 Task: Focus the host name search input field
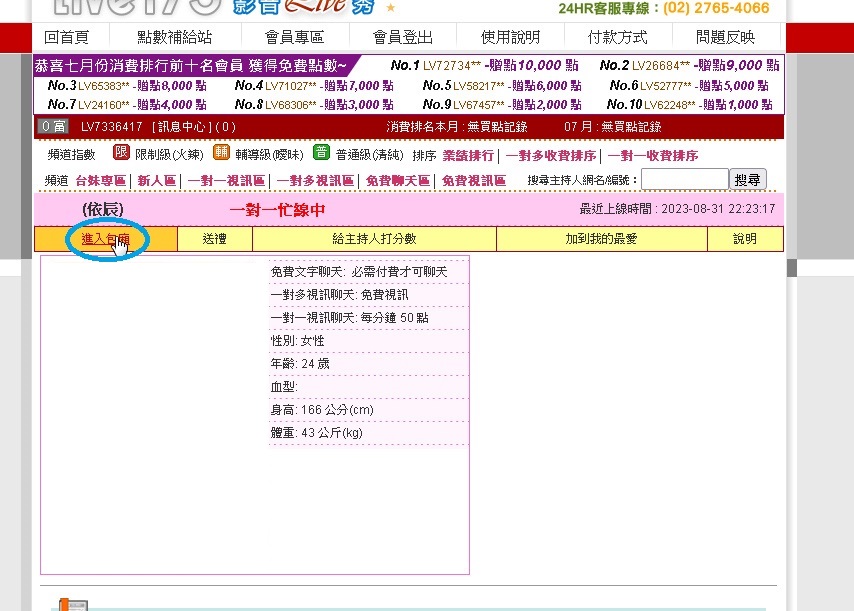tap(685, 179)
